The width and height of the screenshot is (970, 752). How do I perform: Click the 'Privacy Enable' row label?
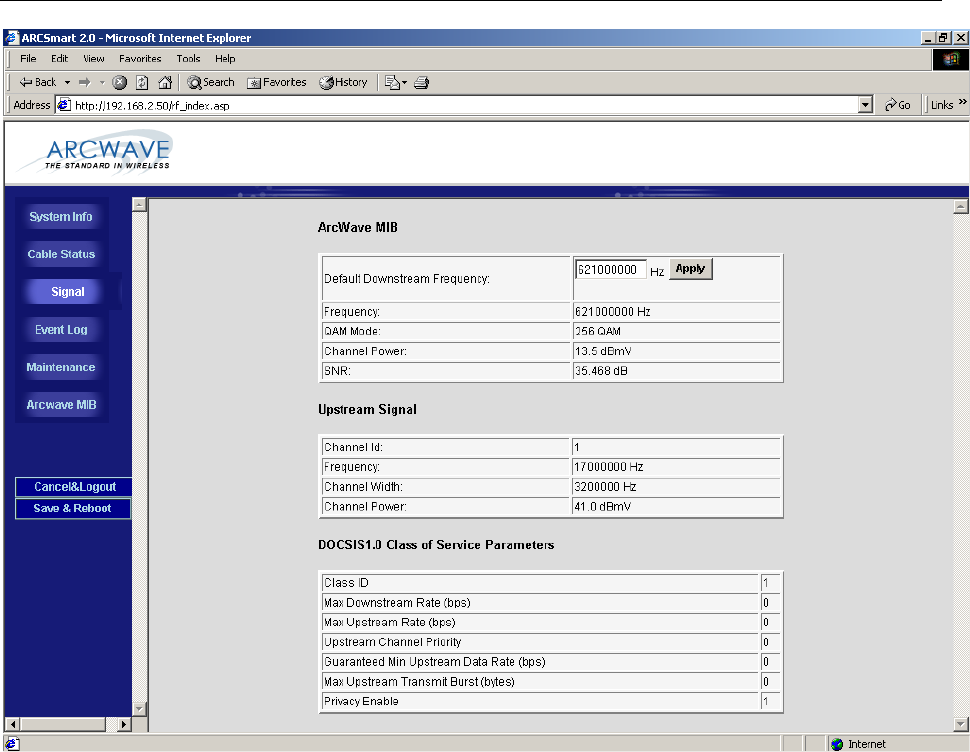361,701
